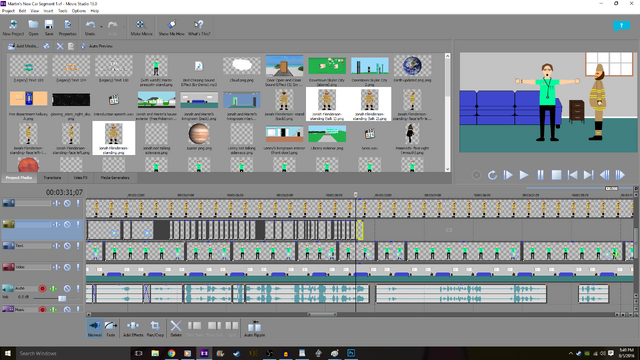
Task: Switch to the Video FX tab
Action: pos(80,178)
